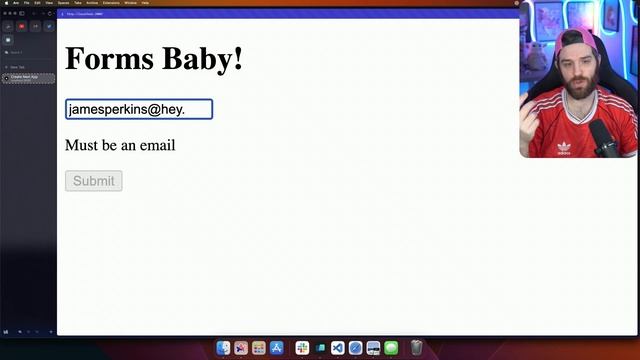This screenshot has height=360, width=640.
Task: Open the Extensions menu
Action: tap(111, 3)
